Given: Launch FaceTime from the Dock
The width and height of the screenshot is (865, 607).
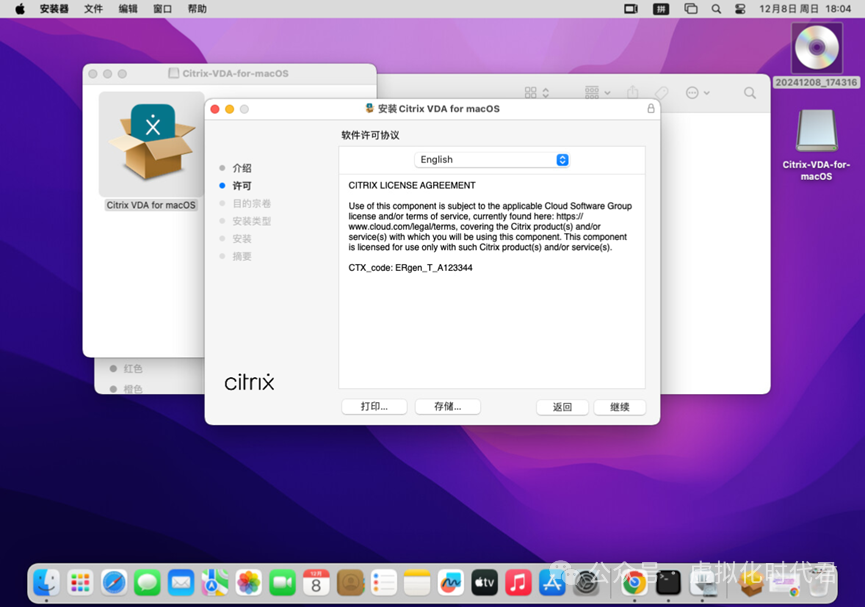Looking at the screenshot, I should [282, 583].
